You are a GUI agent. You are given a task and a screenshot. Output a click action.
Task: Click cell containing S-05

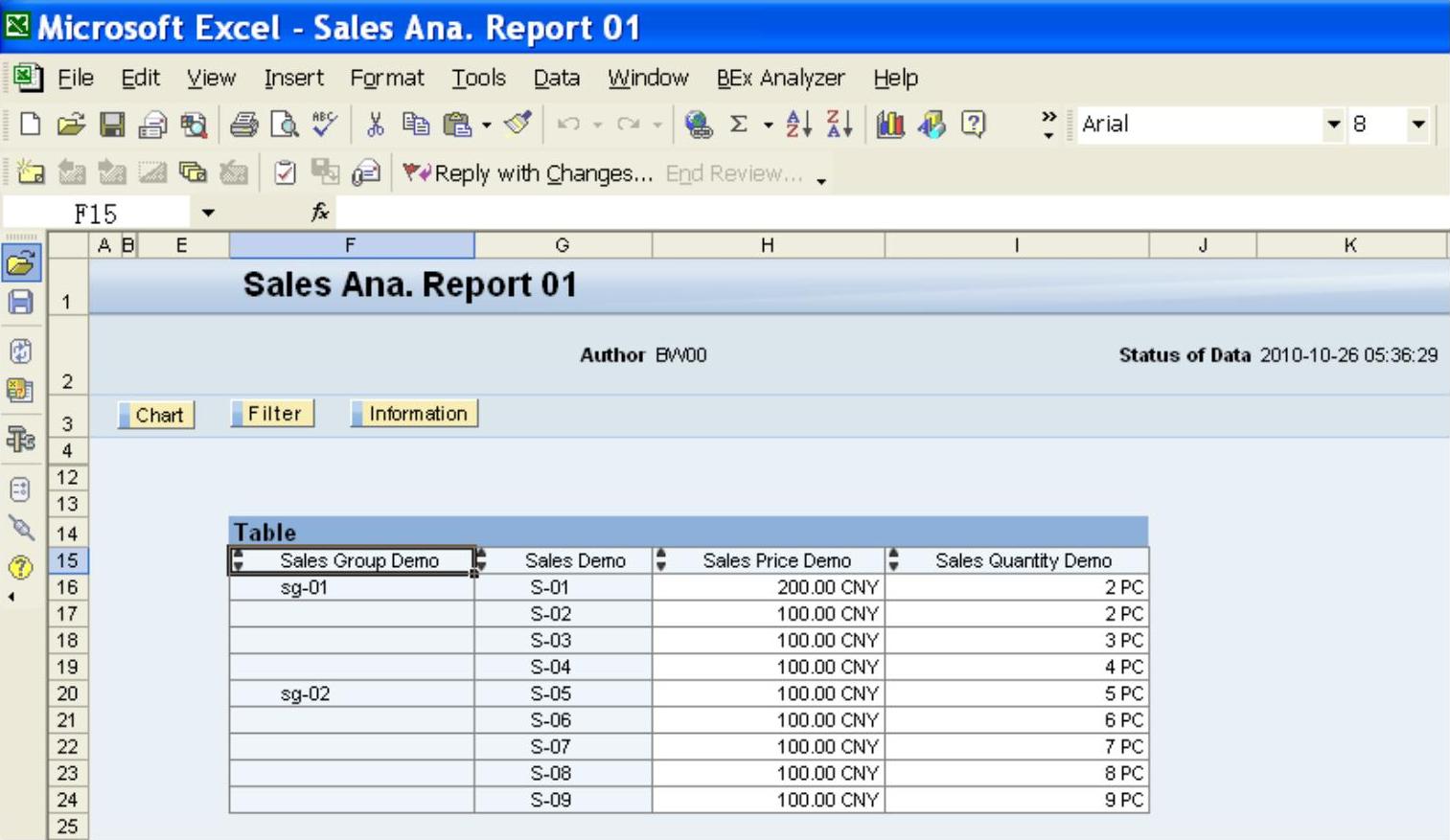click(x=564, y=693)
